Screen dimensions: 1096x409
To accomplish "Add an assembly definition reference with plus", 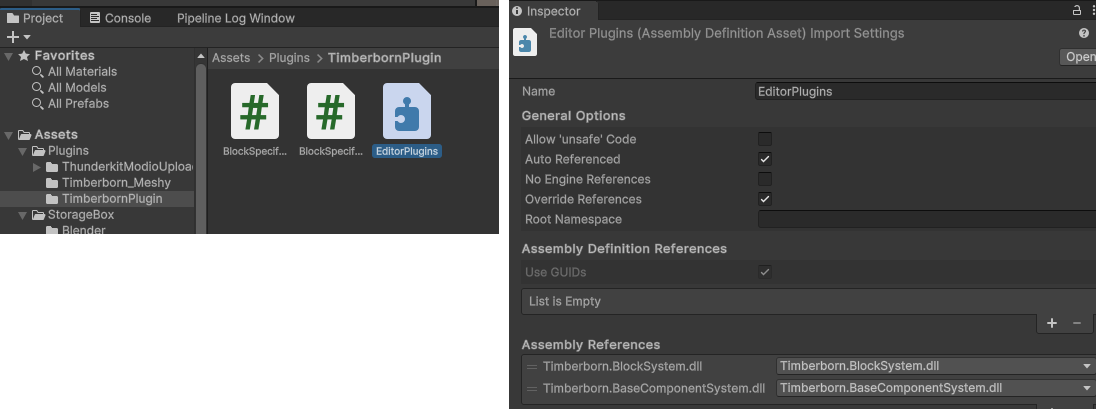I will coord(1052,323).
